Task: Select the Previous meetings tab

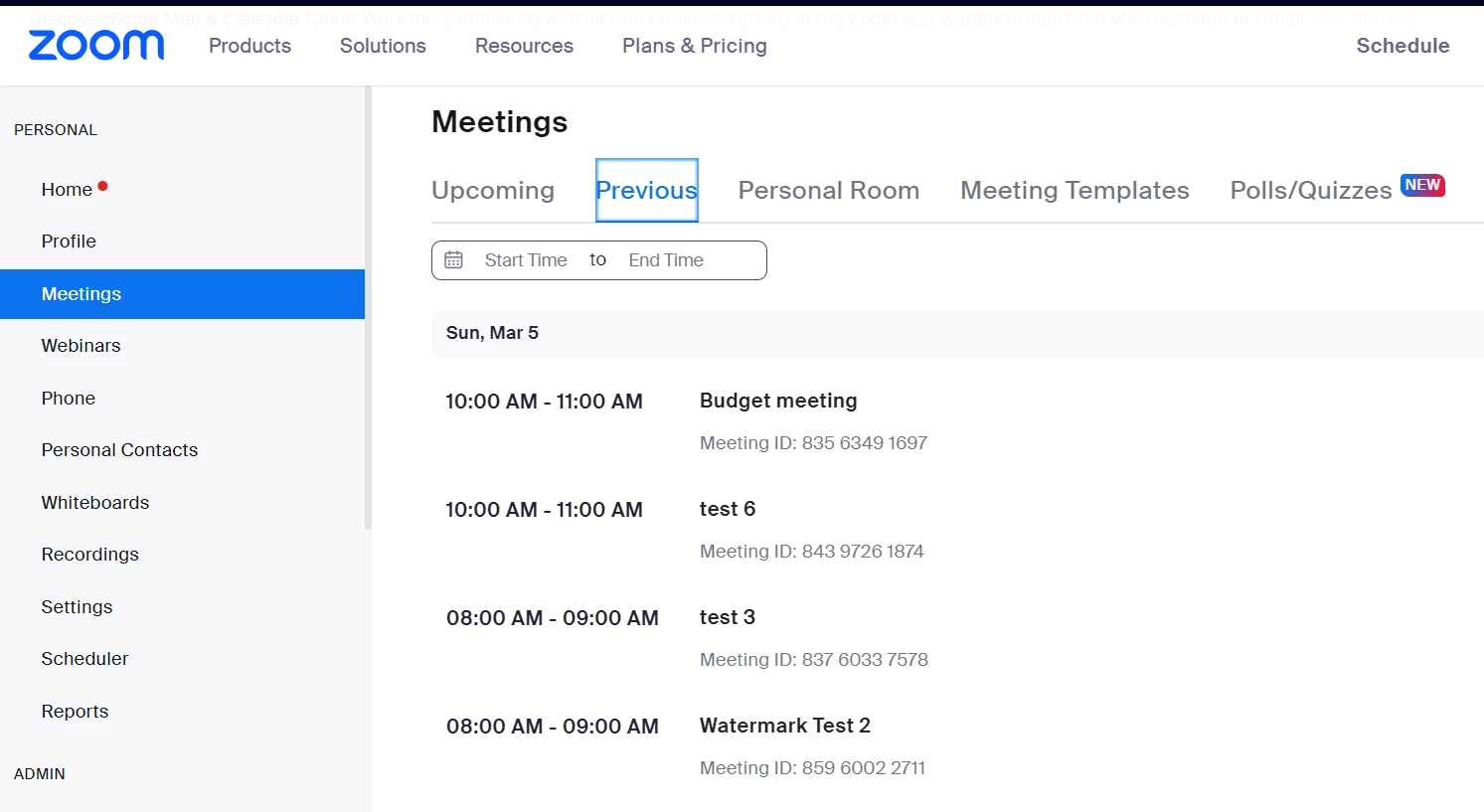Action: (x=647, y=190)
